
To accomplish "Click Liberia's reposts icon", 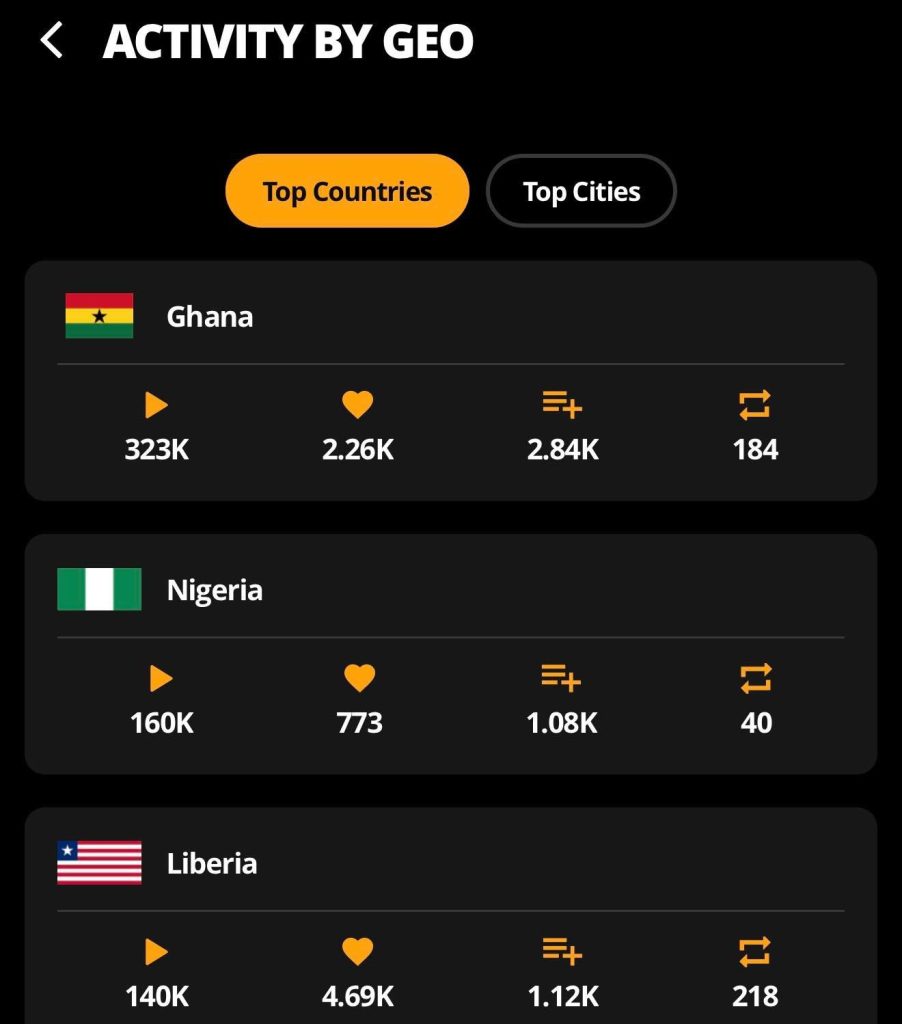I will pyautogui.click(x=755, y=952).
